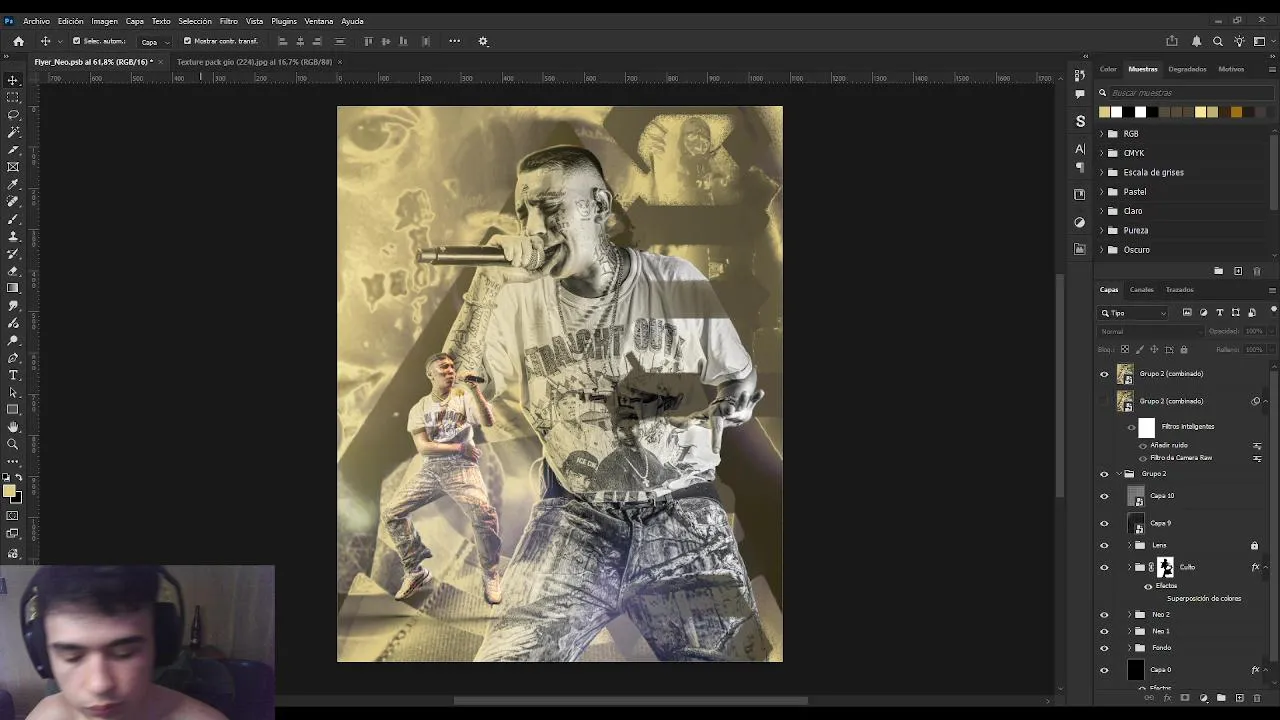Select the first yellow swatch in Muestras
This screenshot has height=720, width=1280.
1104,112
